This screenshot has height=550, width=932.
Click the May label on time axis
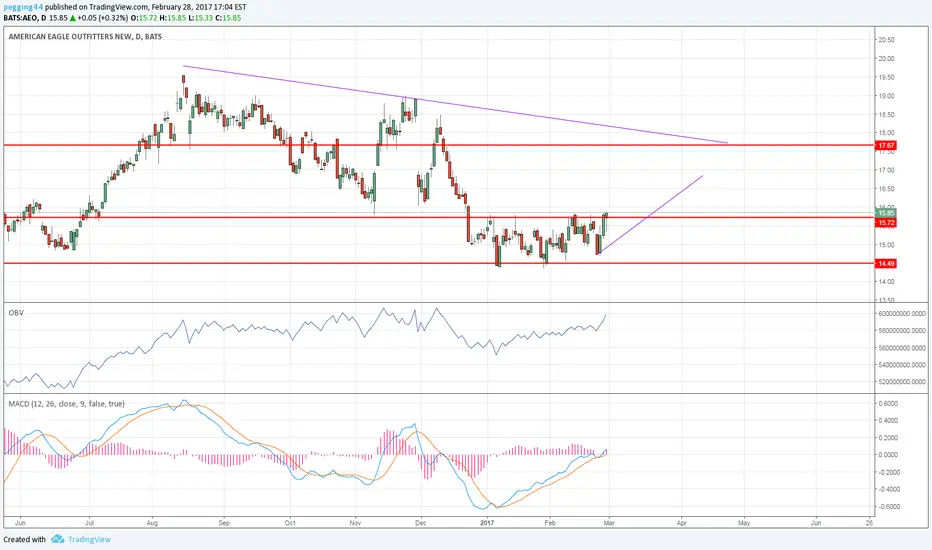pos(744,523)
